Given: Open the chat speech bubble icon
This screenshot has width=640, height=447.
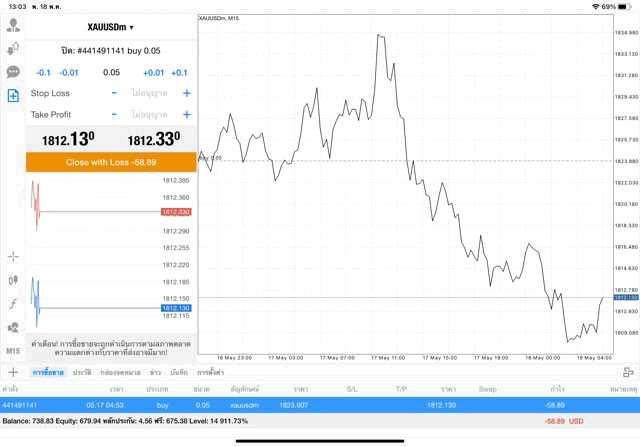Looking at the screenshot, I should tap(13, 72).
